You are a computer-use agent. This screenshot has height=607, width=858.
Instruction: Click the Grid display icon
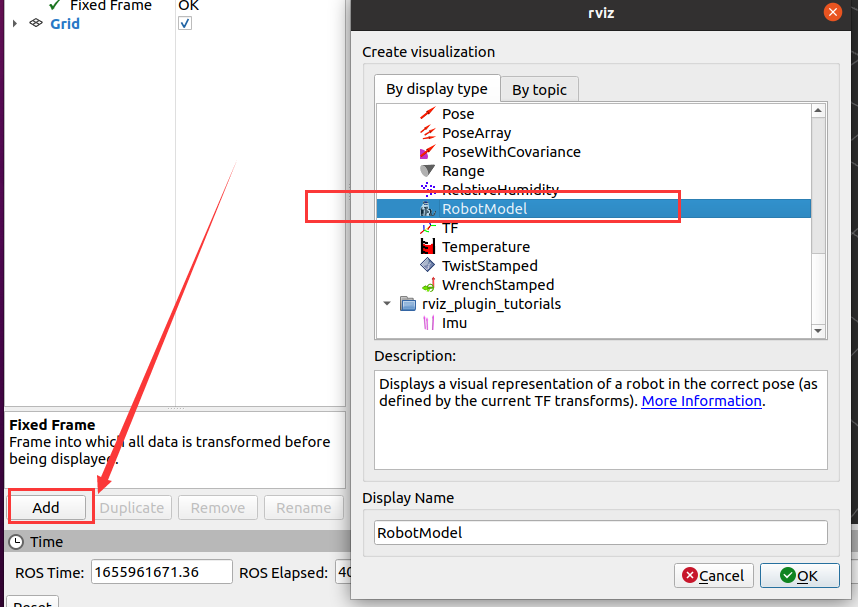click(36, 23)
